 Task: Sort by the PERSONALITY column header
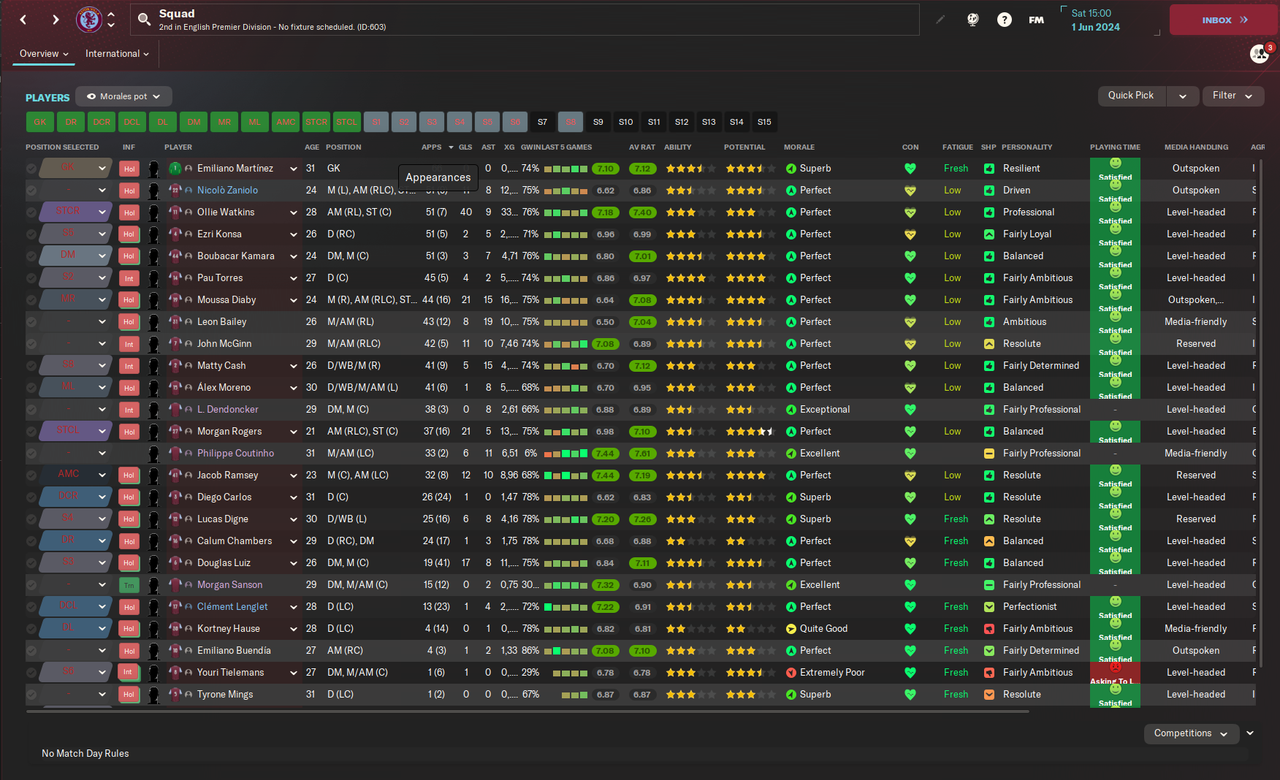tap(1027, 147)
